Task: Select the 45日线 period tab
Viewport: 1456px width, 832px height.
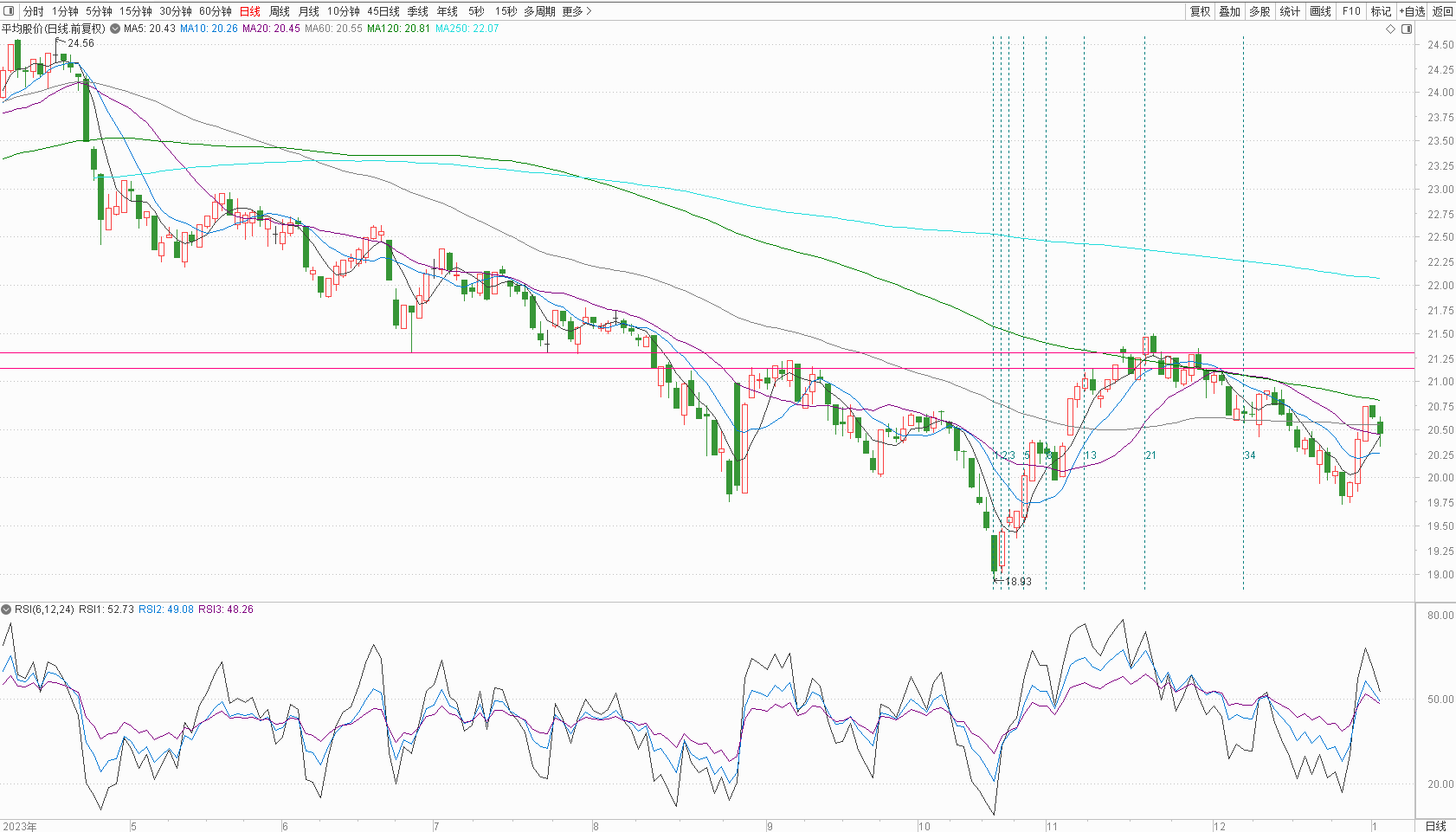Action: click(x=383, y=11)
